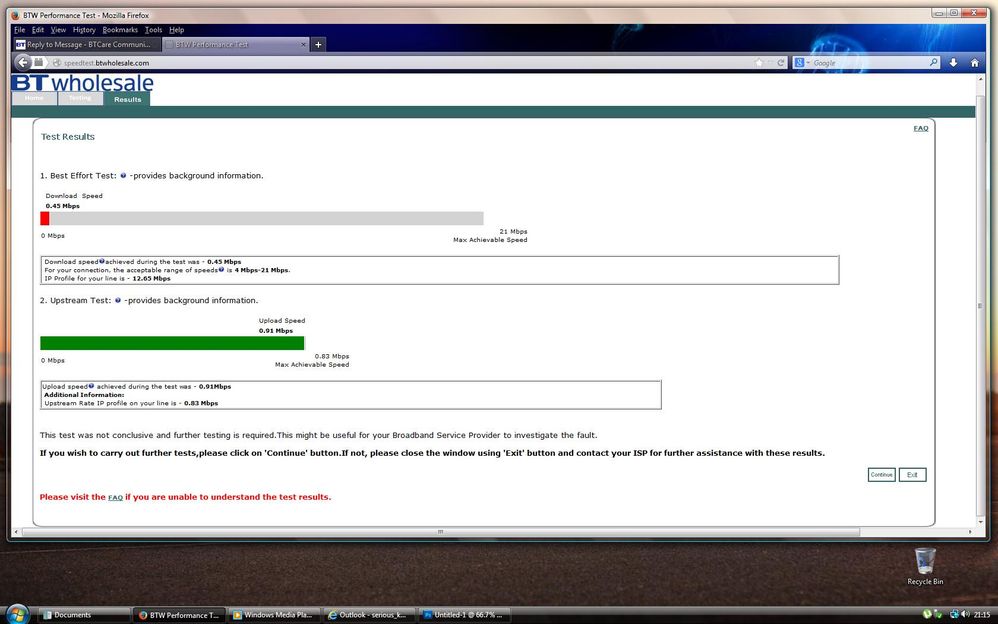Open the History menu
This screenshot has height=624, width=998.
coord(84,30)
